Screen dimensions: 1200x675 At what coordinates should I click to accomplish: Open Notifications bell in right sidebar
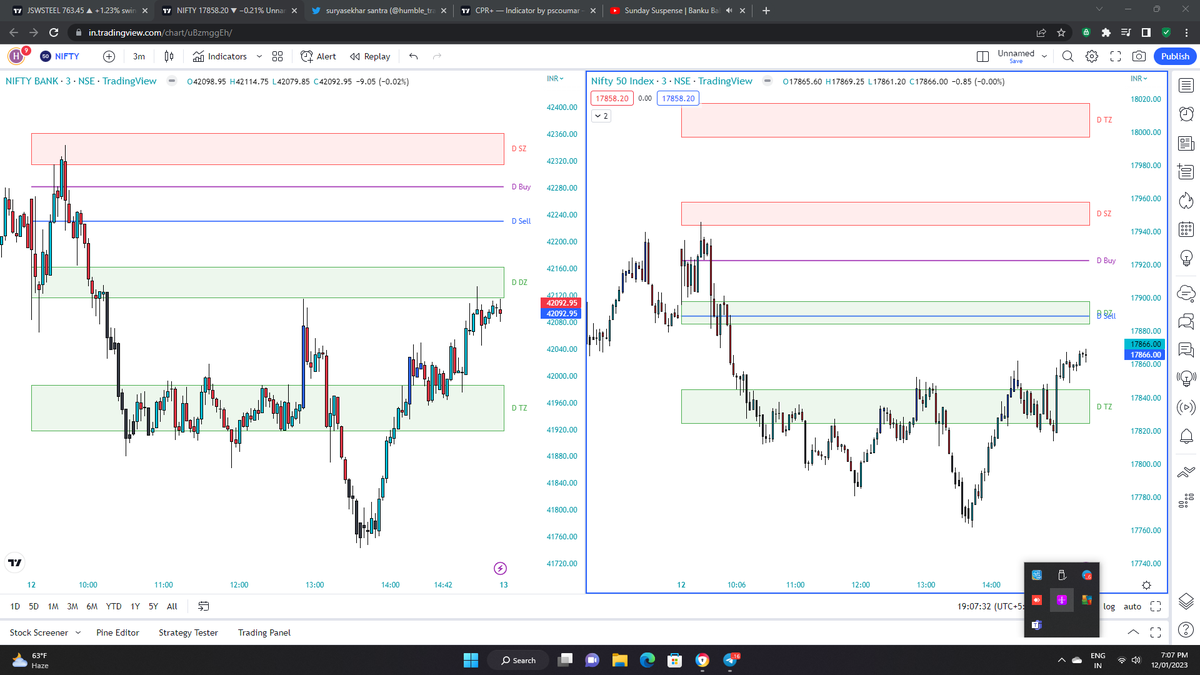(x=1186, y=436)
